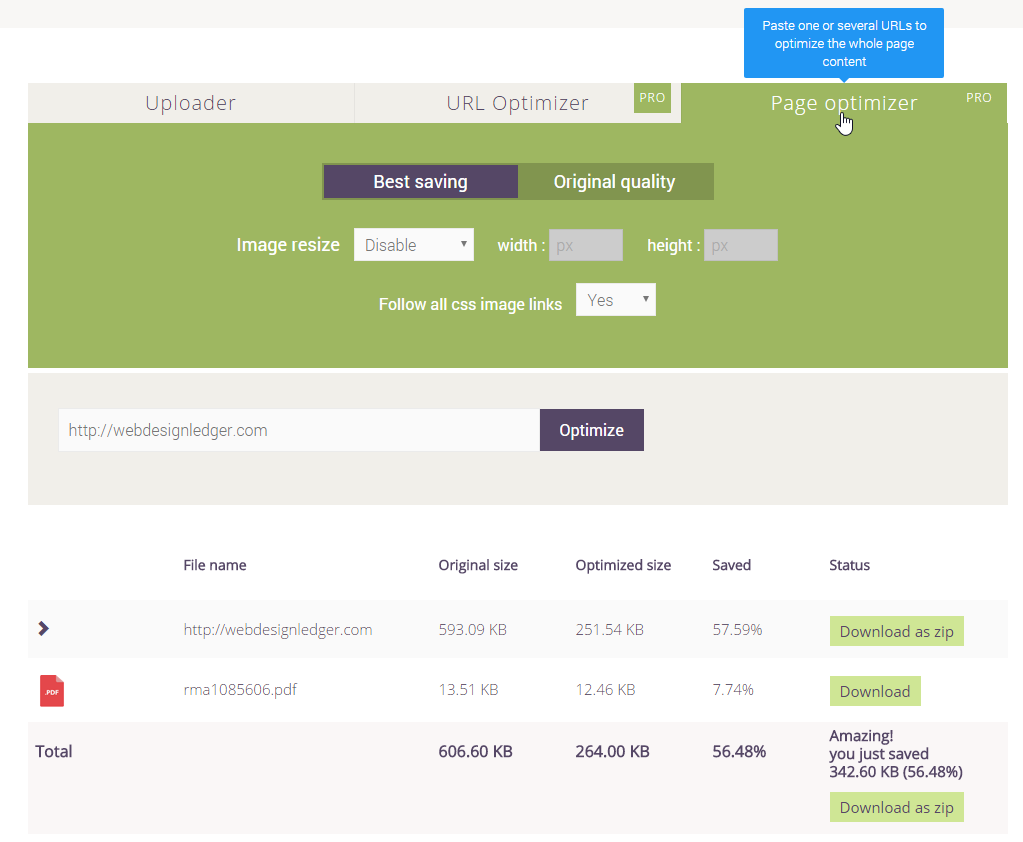1023x842 pixels.
Task: Click Download as zip for webdesignledger.com
Action: pyautogui.click(x=896, y=630)
